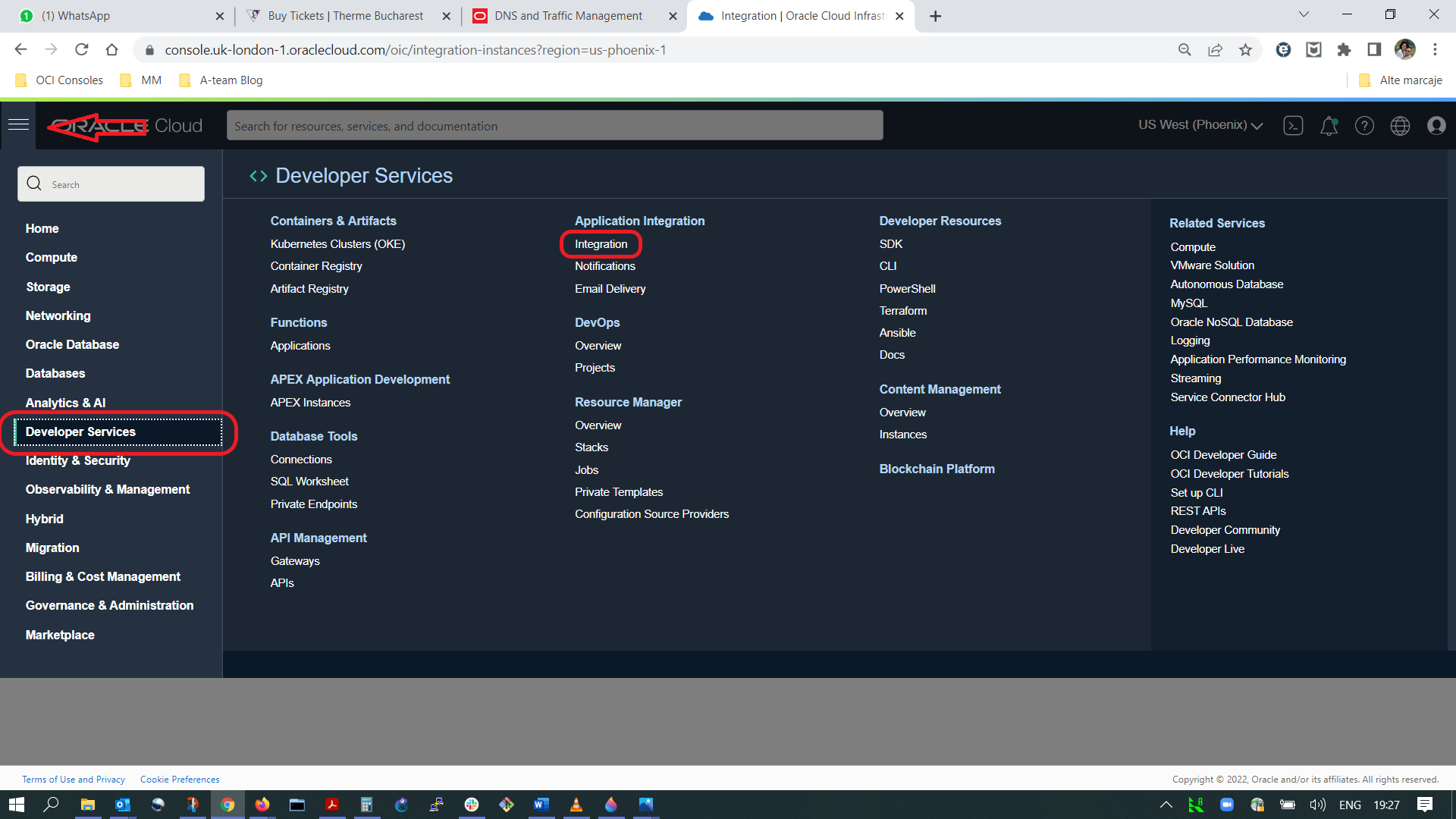This screenshot has height=819, width=1456.
Task: Open the Chrome extensions puzzle icon
Action: point(1344,50)
